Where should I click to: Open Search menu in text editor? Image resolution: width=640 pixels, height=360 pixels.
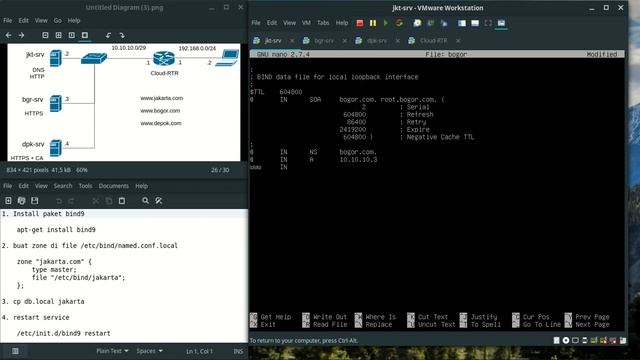(x=63, y=186)
